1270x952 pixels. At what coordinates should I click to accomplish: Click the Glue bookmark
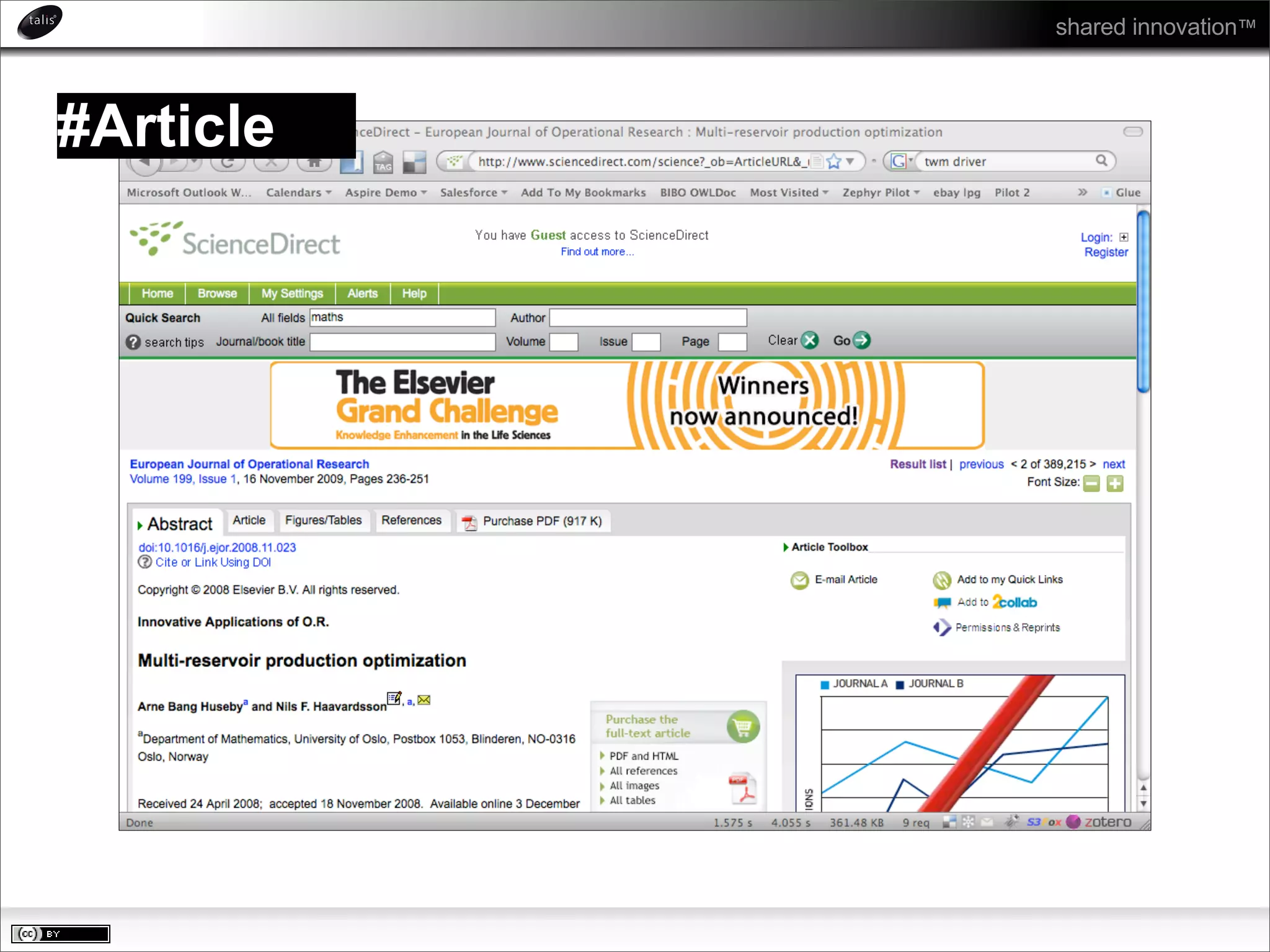click(1122, 193)
